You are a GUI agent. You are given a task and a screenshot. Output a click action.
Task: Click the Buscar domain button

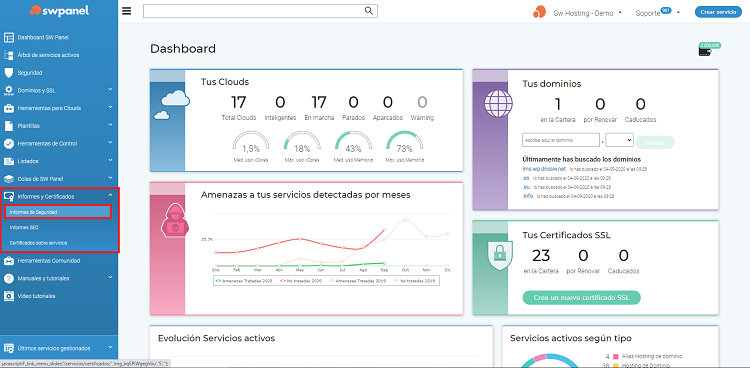tap(654, 142)
